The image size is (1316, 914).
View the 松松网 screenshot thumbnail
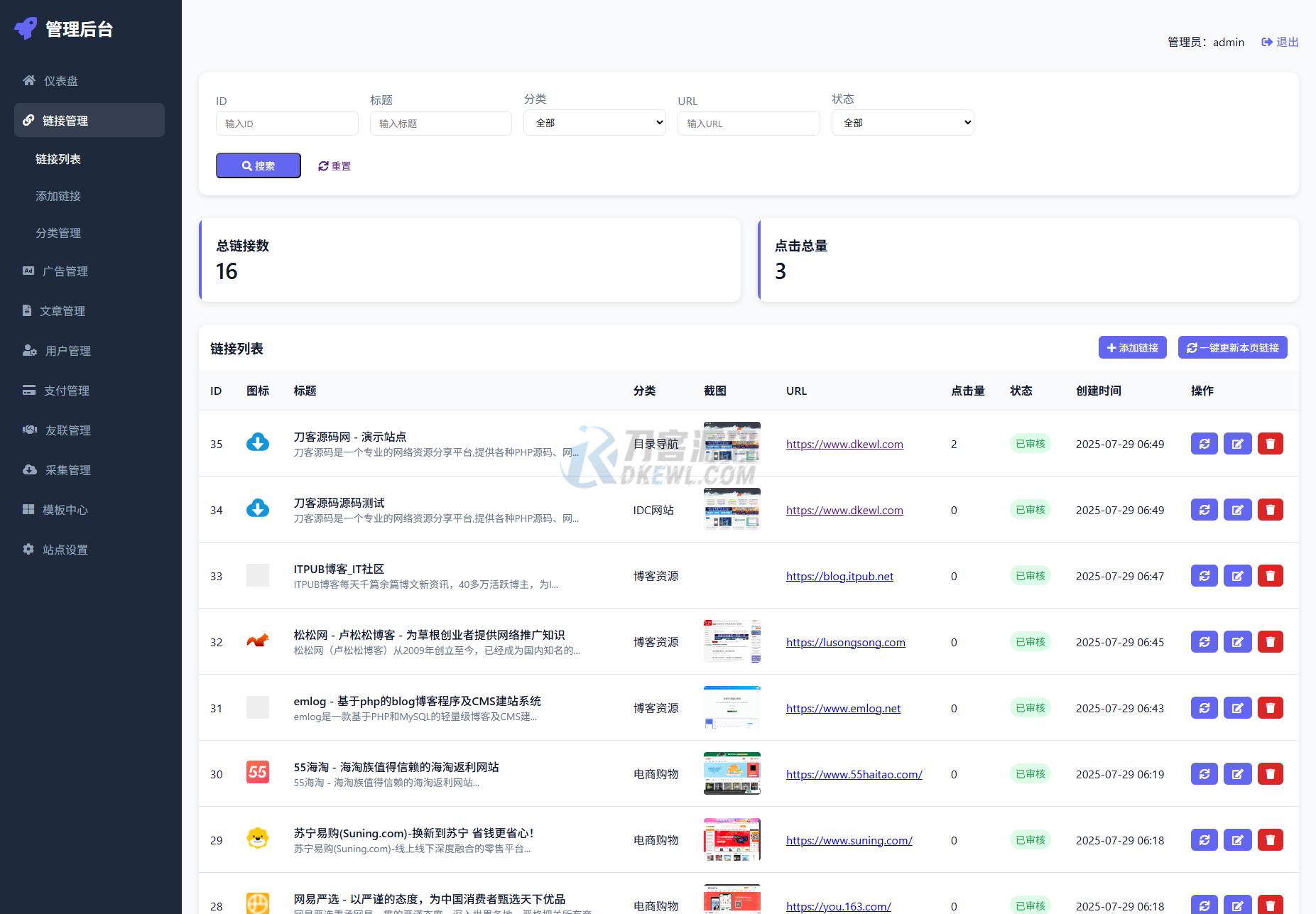pos(731,641)
